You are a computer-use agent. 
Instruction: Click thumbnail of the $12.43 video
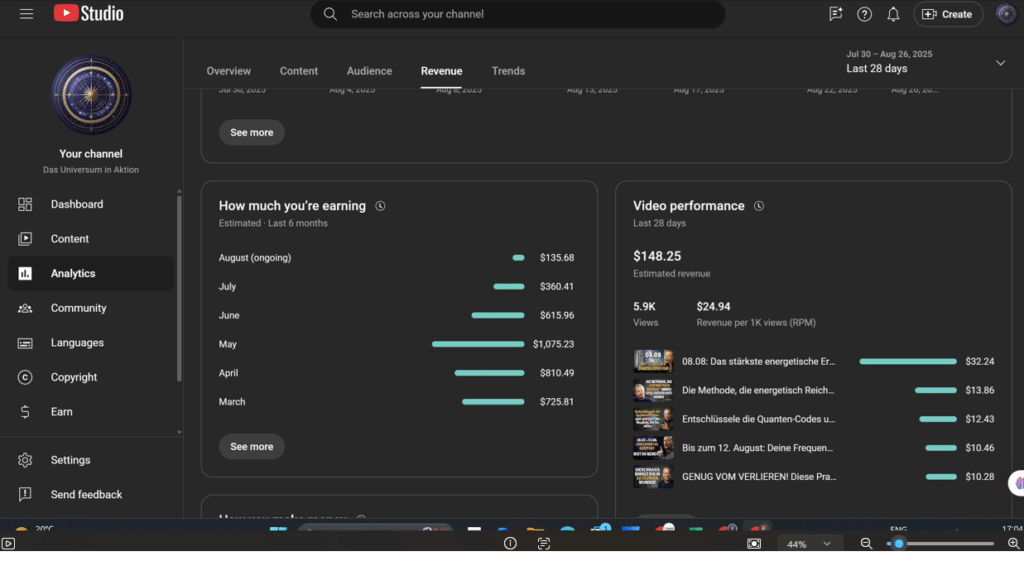[x=653, y=419]
